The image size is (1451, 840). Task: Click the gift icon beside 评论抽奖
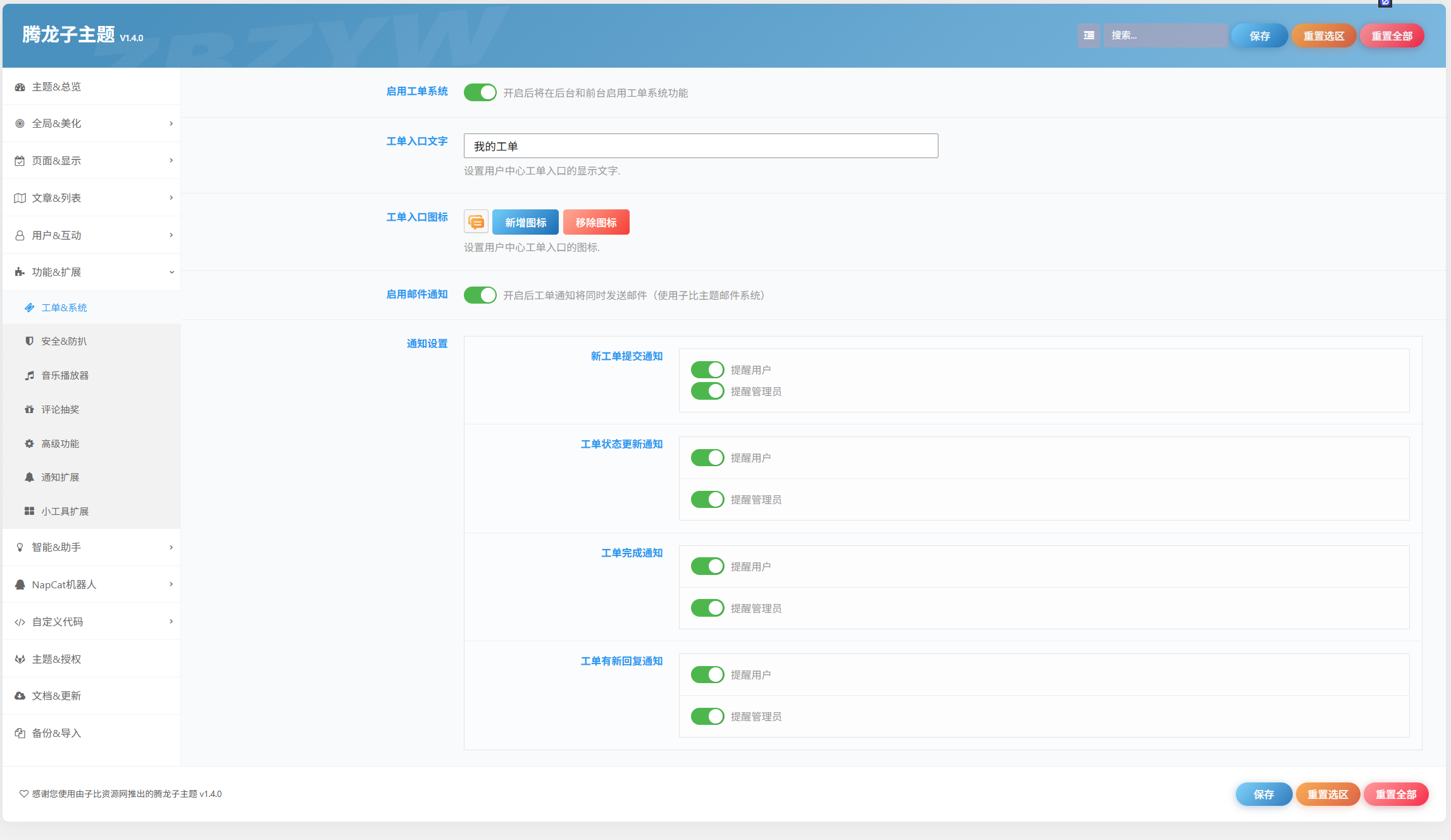point(29,409)
